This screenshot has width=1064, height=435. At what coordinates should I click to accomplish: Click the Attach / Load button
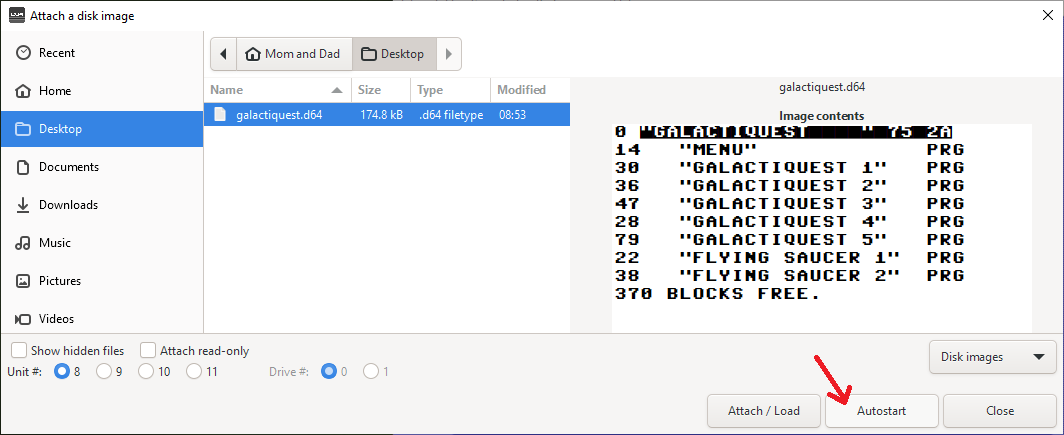pos(764,411)
